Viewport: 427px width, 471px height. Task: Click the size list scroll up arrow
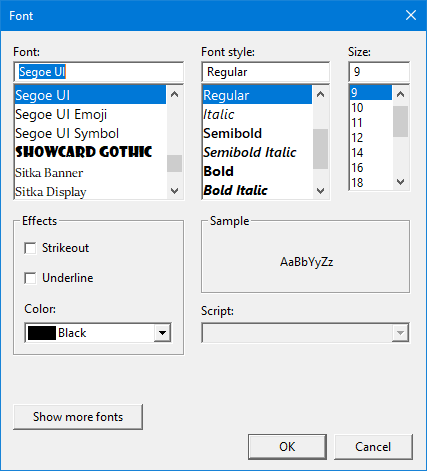coord(400,94)
